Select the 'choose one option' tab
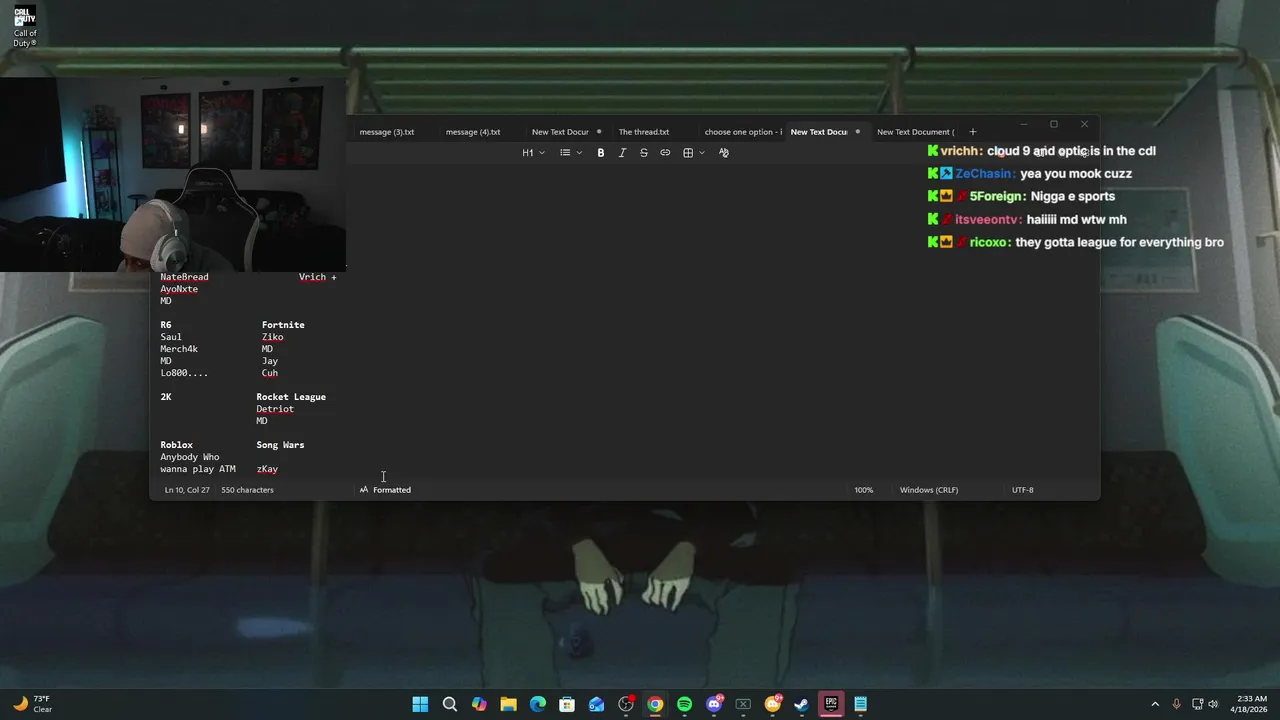The width and height of the screenshot is (1280, 720). pyautogui.click(x=743, y=132)
